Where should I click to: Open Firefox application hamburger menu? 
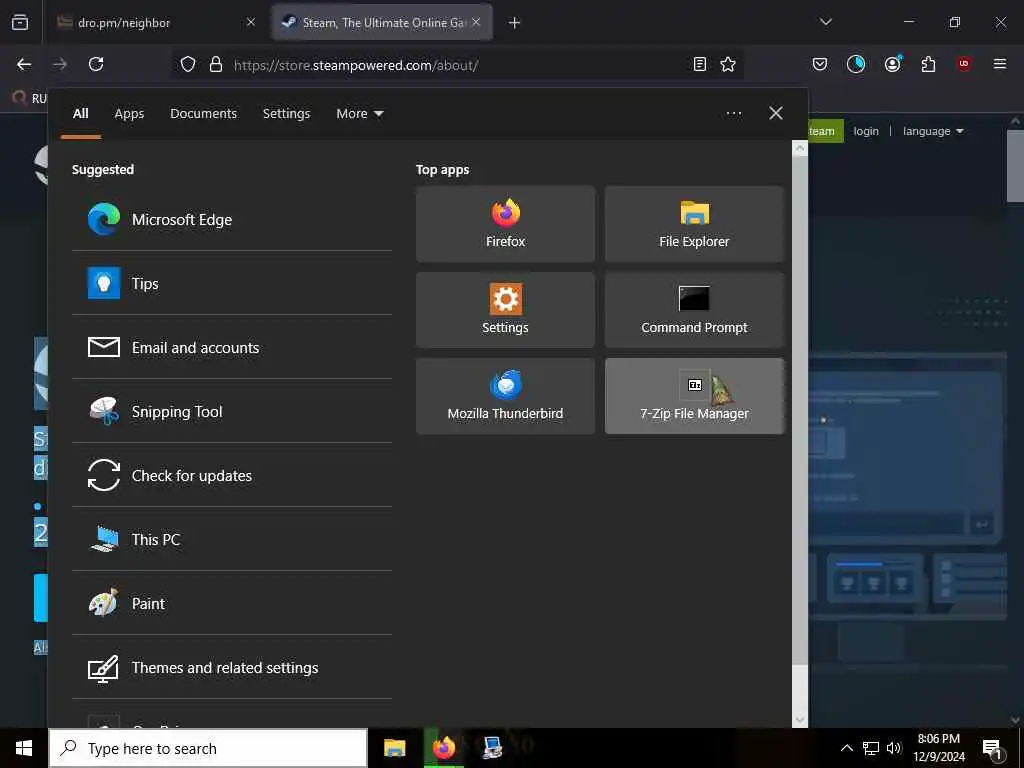[1000, 64]
